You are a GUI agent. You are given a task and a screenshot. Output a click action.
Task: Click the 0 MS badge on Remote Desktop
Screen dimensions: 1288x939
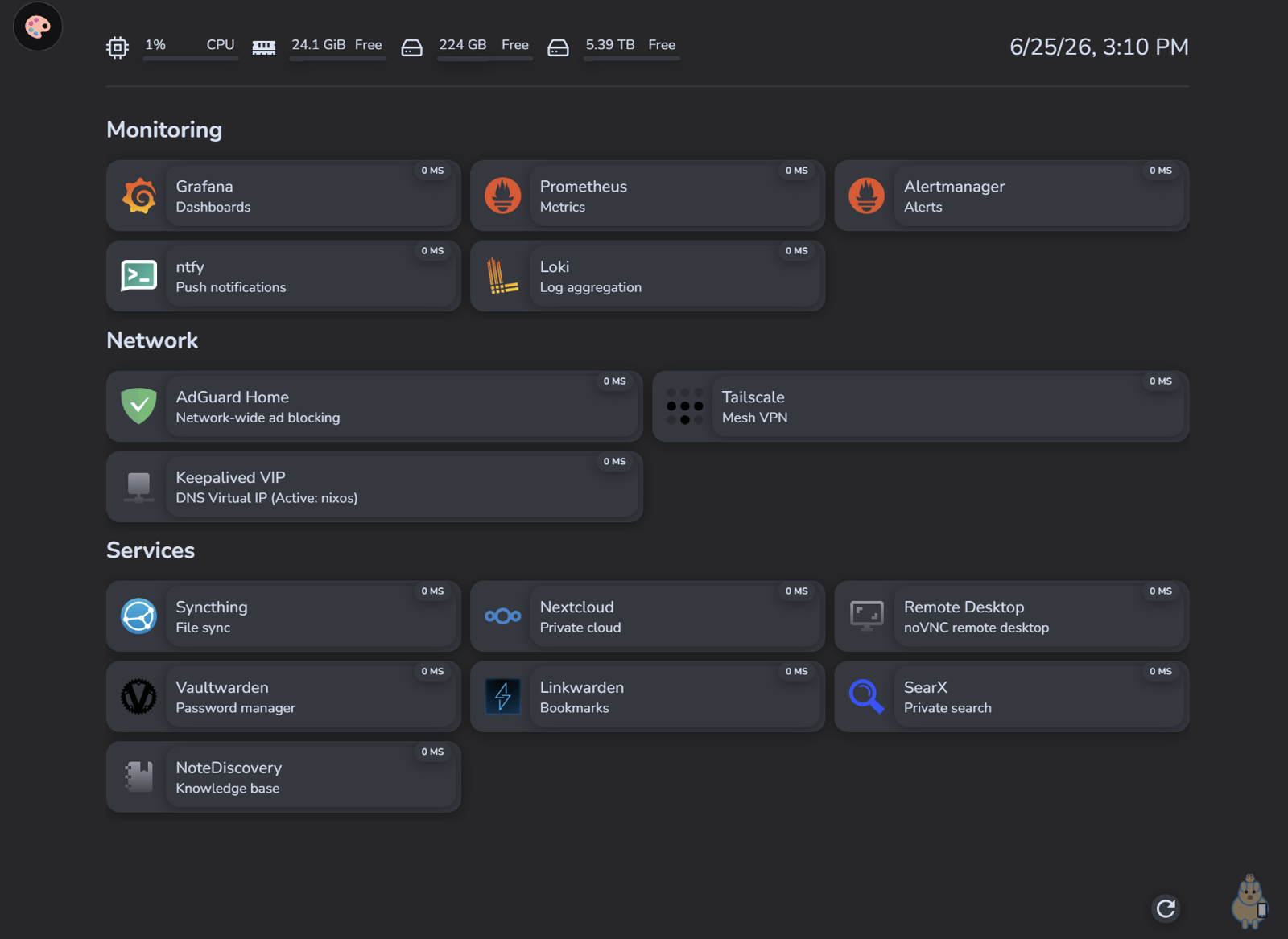pyautogui.click(x=1161, y=591)
